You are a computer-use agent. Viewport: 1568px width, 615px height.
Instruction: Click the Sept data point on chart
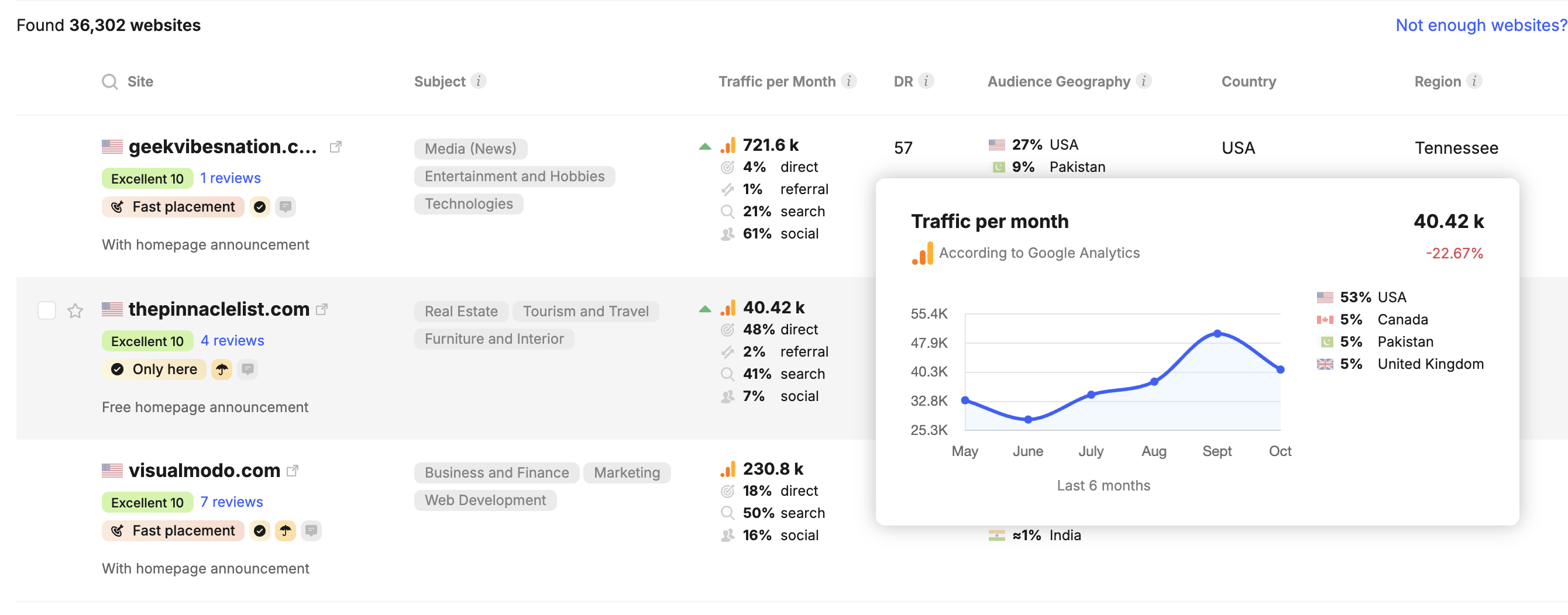tap(1217, 333)
